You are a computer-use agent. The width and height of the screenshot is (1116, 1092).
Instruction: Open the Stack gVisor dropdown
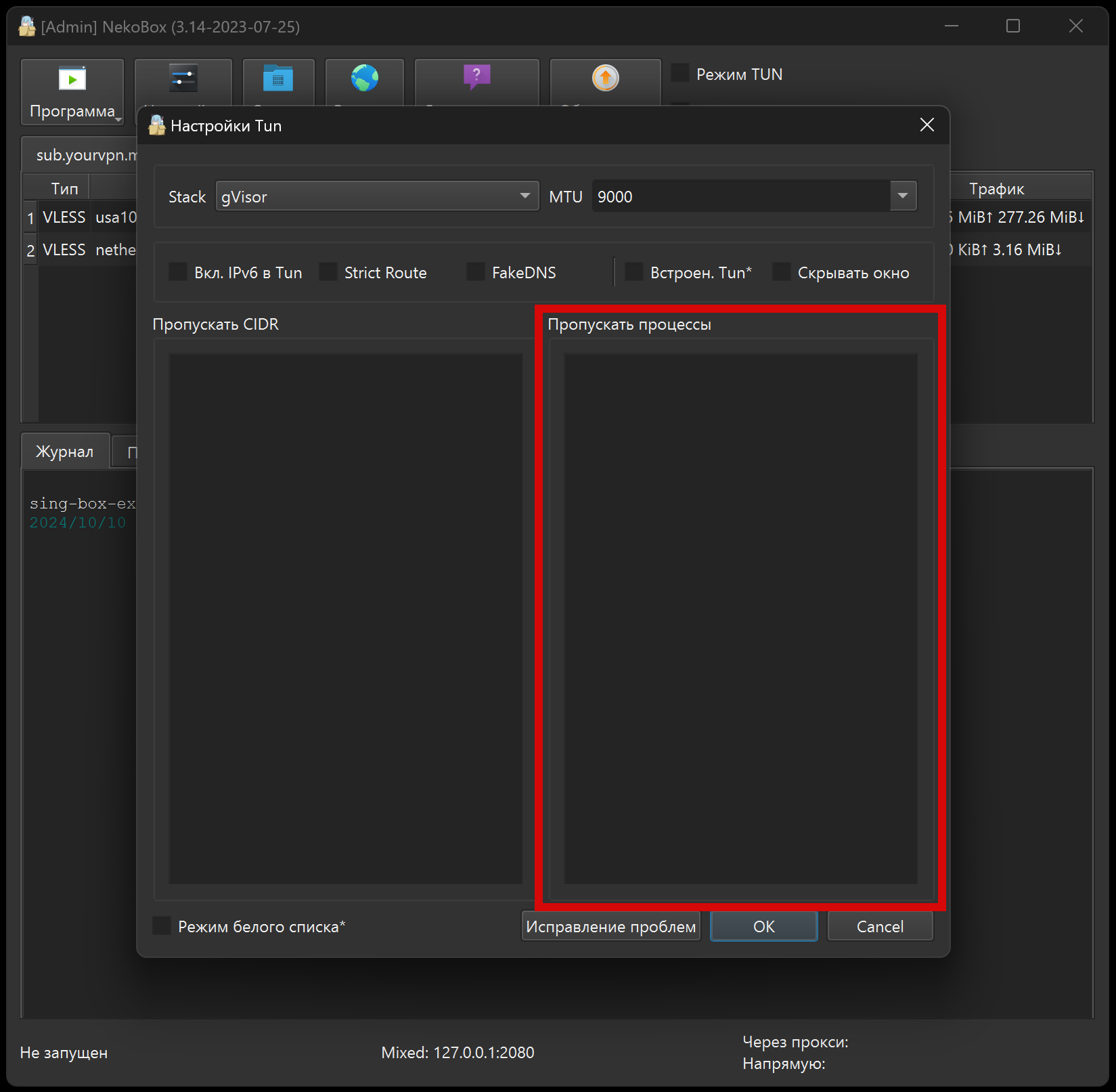(377, 196)
